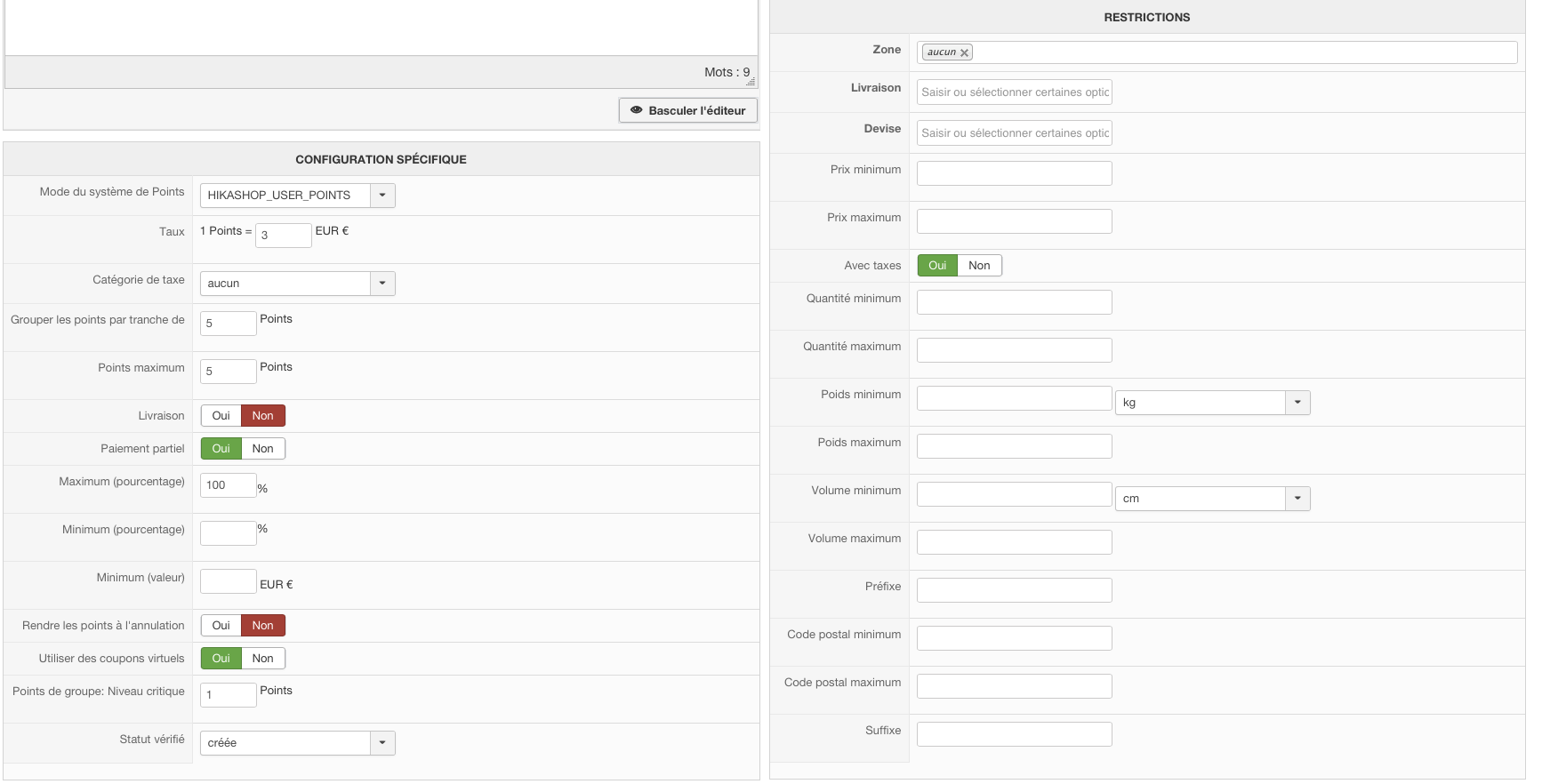Focus the Prix minimum input field

click(x=1014, y=173)
